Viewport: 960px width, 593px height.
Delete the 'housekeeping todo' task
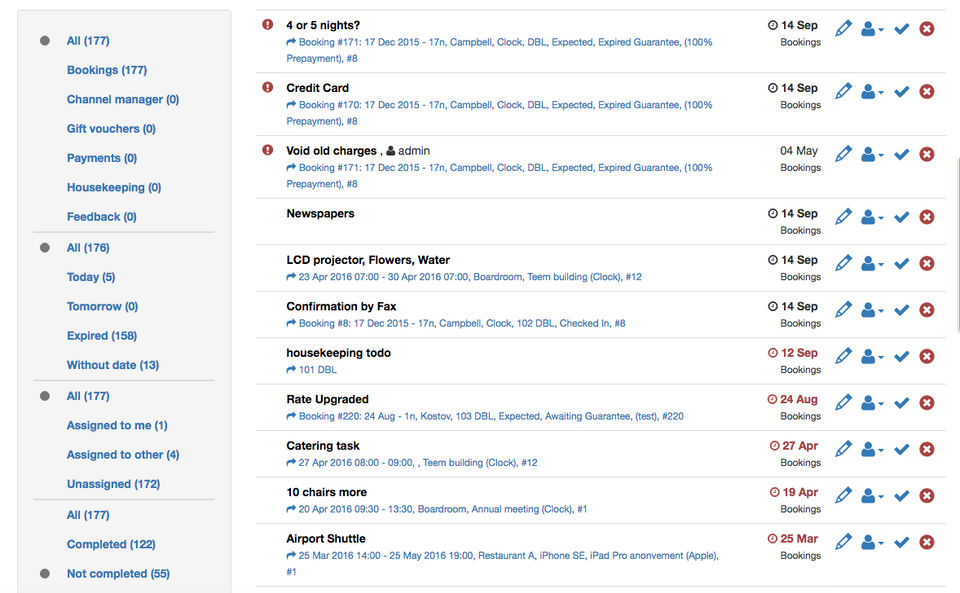[927, 356]
